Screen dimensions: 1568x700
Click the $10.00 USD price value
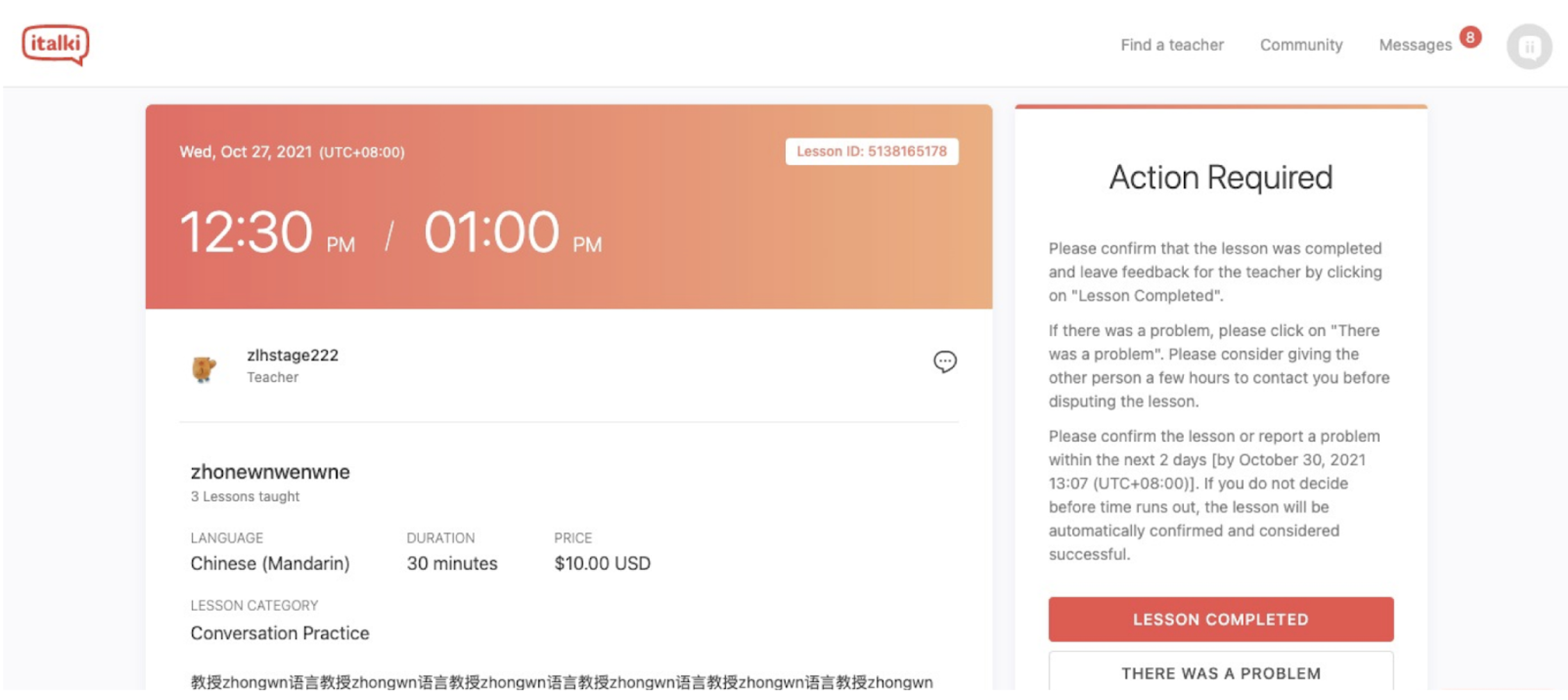(x=602, y=564)
